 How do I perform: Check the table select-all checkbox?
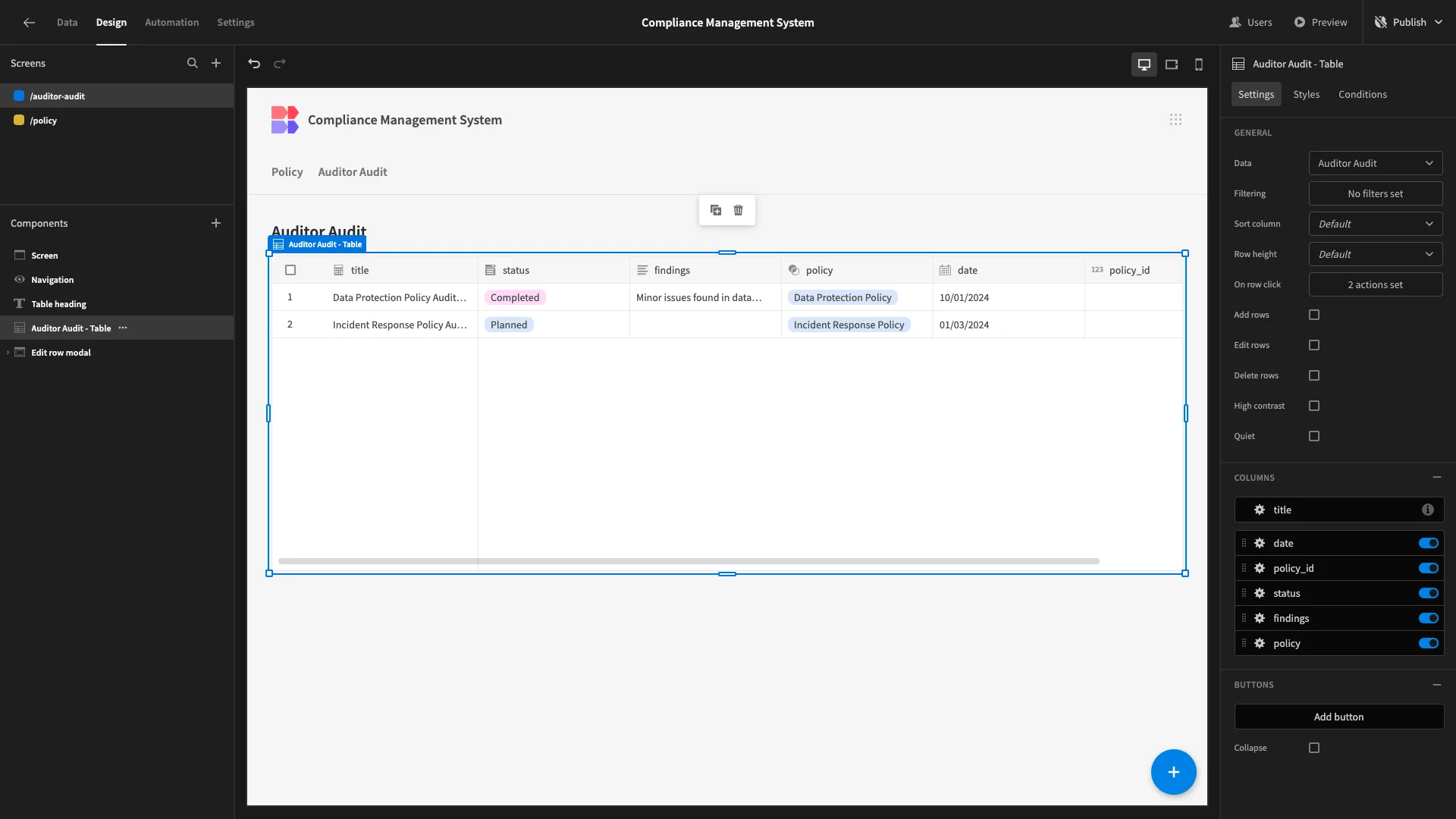tap(290, 270)
